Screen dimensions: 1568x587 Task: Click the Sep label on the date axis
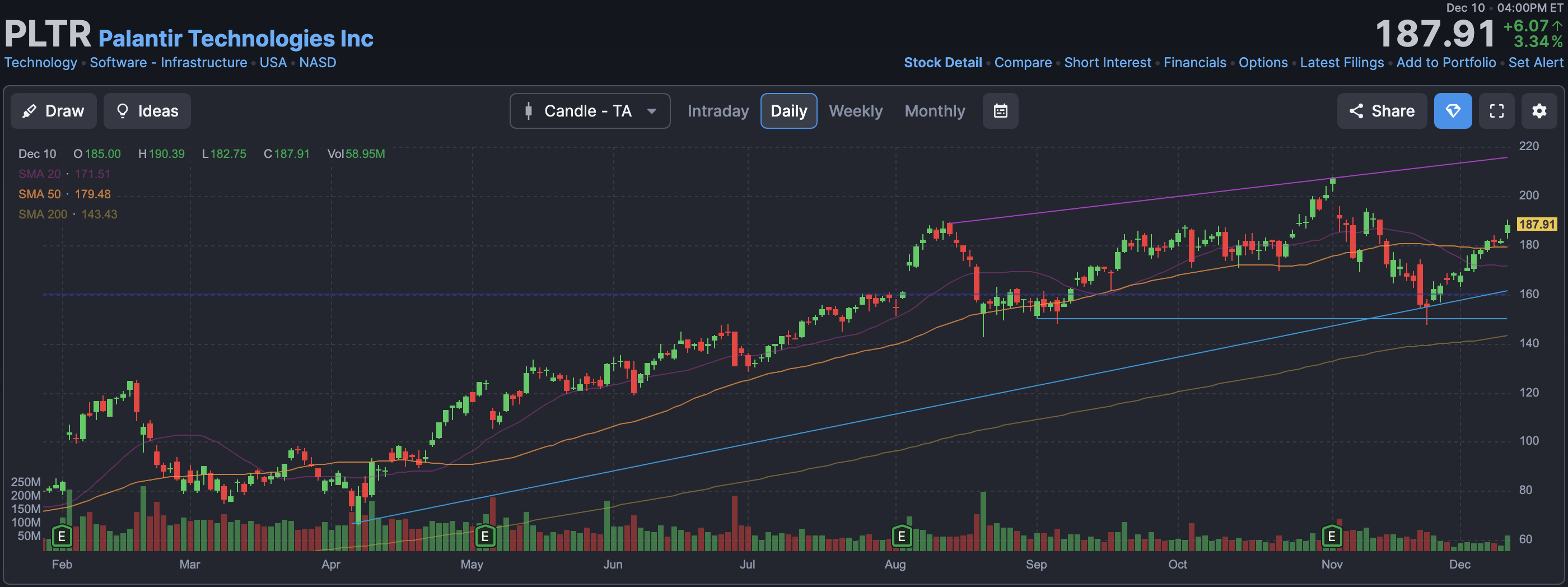(x=1036, y=565)
